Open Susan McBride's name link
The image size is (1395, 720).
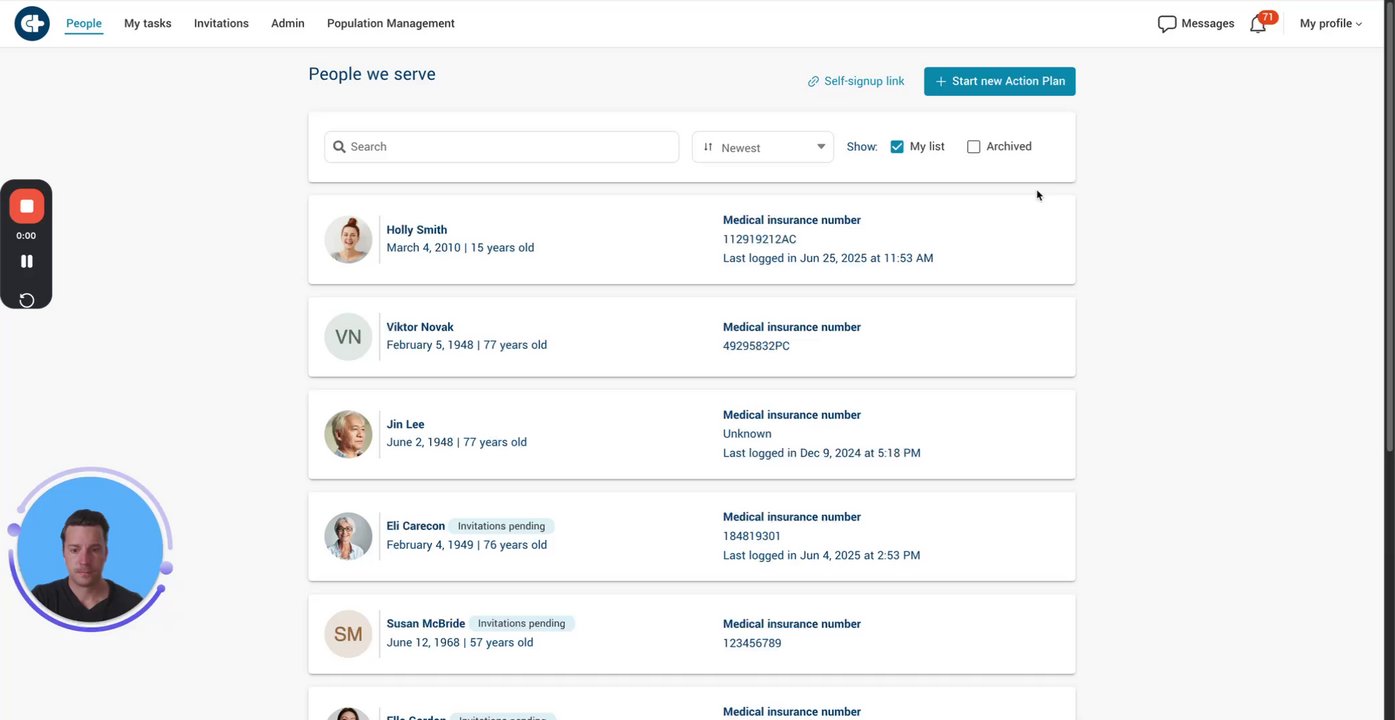[x=426, y=624]
